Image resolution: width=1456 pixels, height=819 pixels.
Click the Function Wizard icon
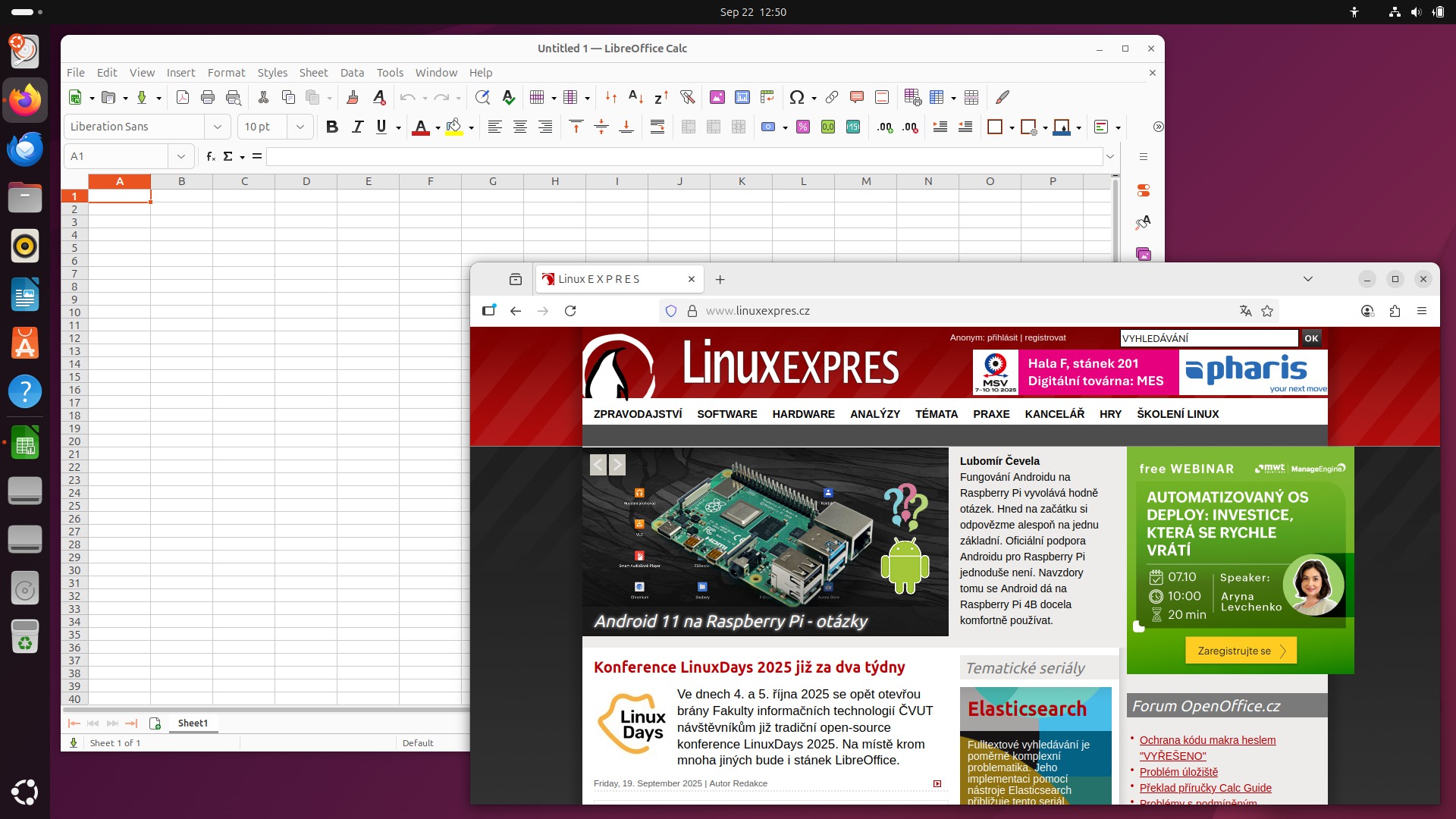coord(211,156)
